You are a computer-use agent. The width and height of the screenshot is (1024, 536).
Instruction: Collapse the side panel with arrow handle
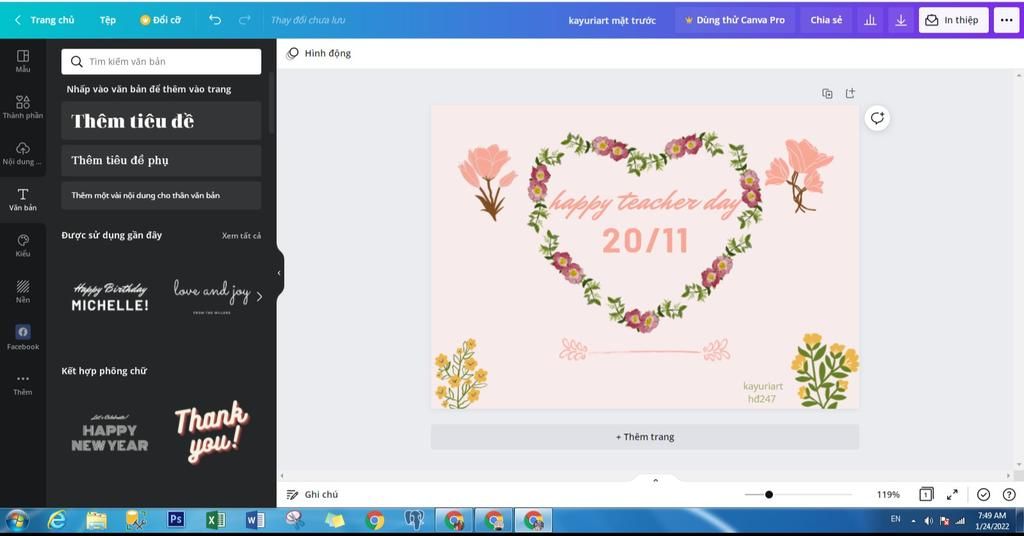pyautogui.click(x=280, y=273)
